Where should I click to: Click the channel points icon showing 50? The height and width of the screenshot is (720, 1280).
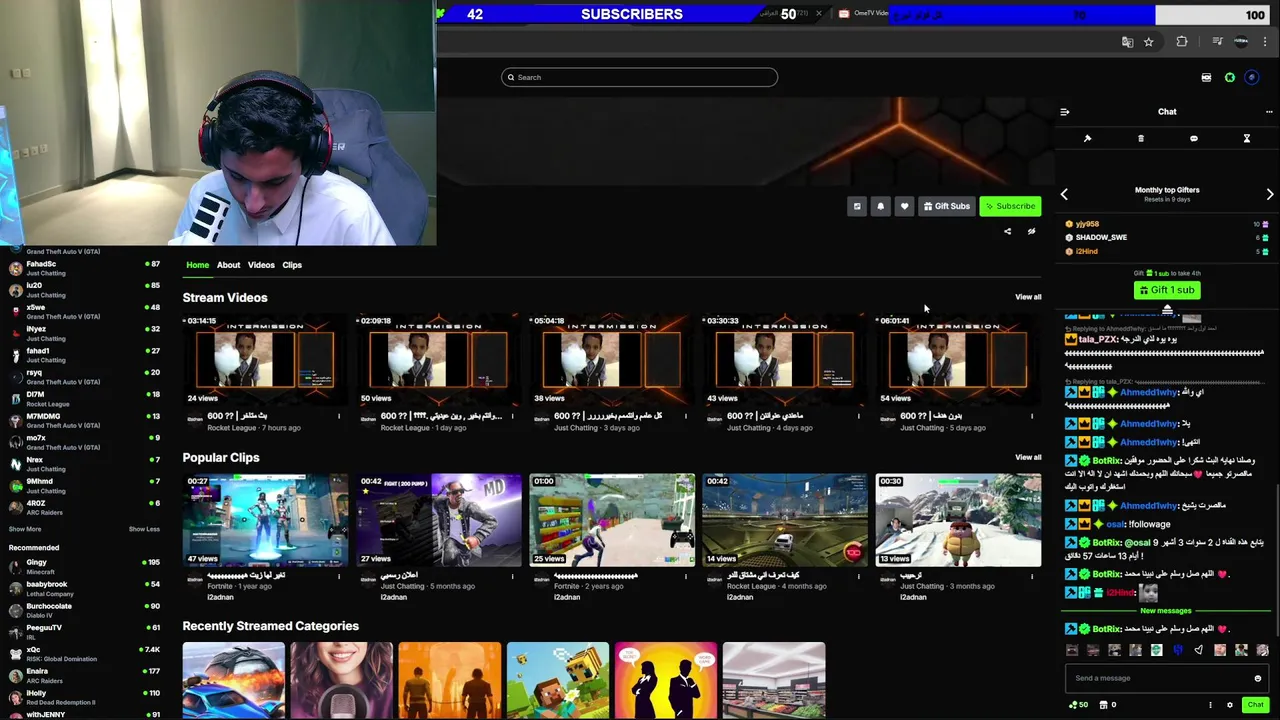click(1078, 705)
